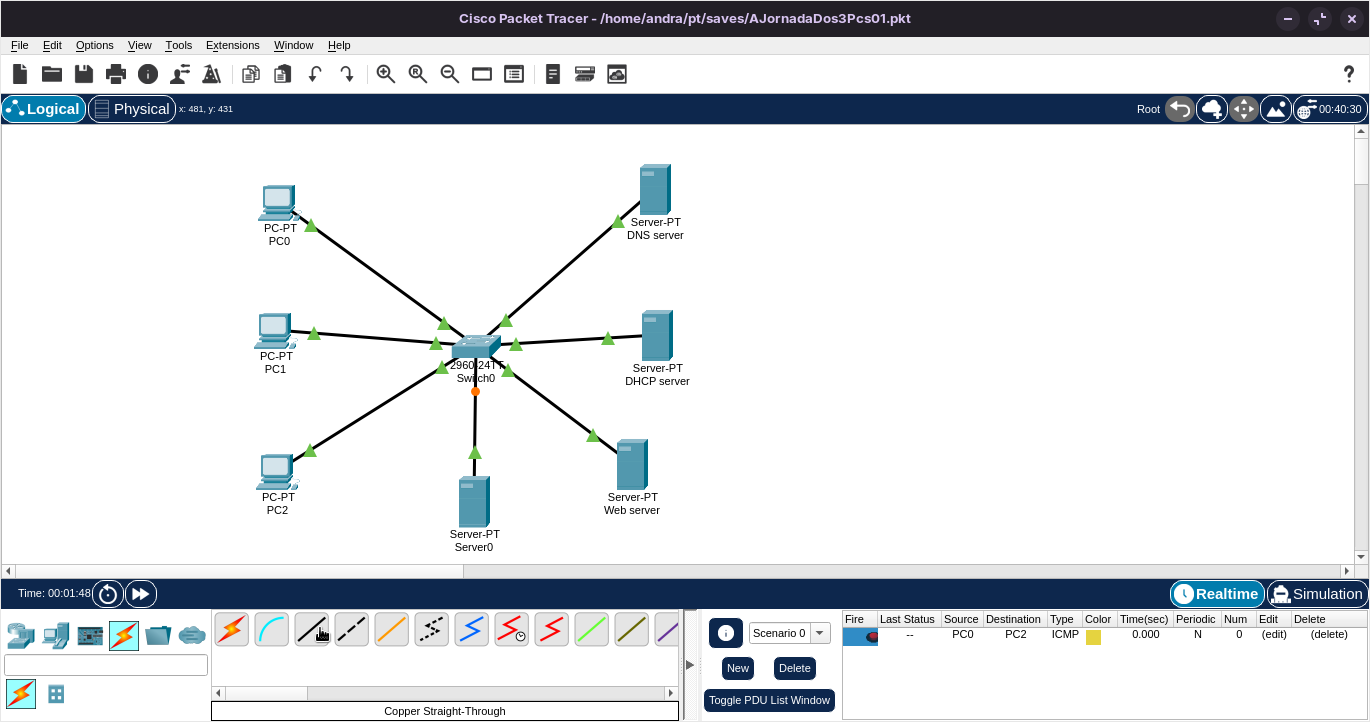The width and height of the screenshot is (1370, 722).
Task: Click the device search input field
Action: tap(106, 665)
